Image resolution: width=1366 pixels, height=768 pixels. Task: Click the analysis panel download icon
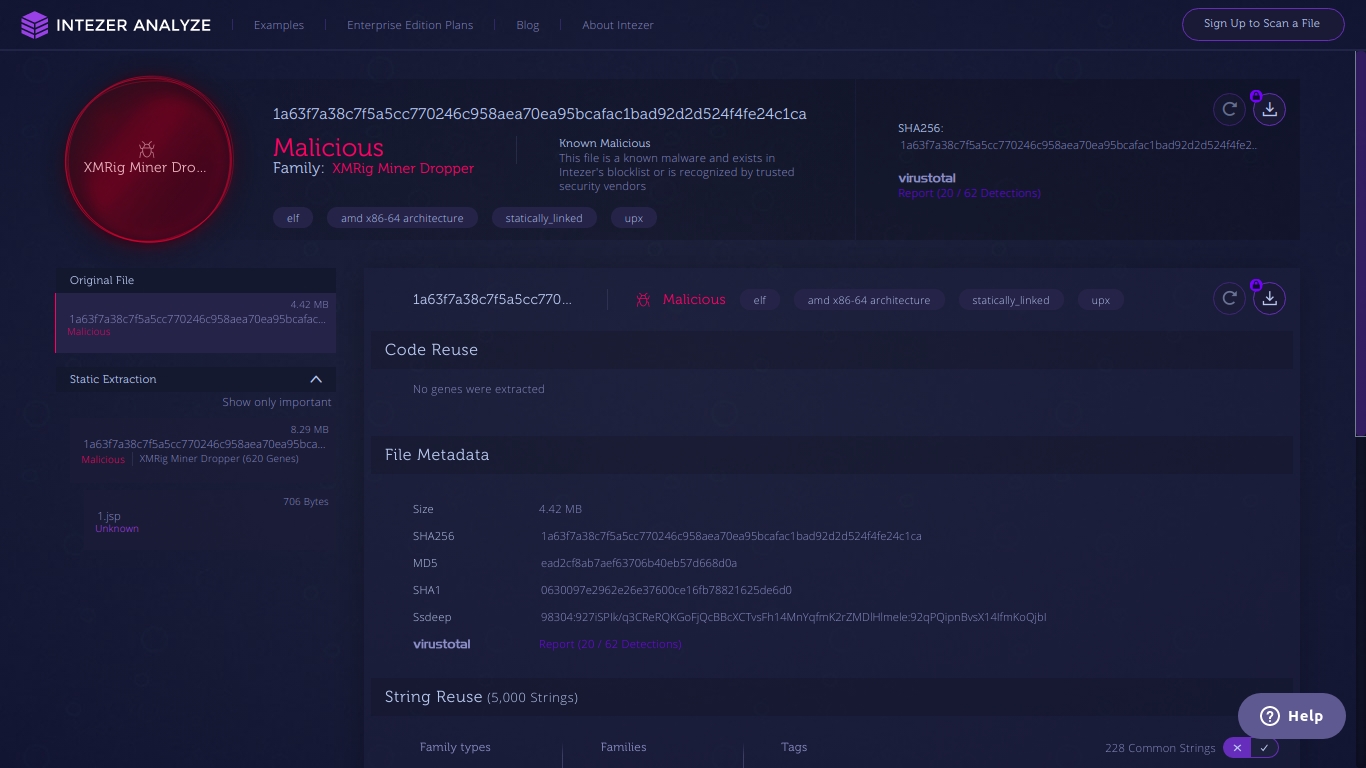tap(1270, 298)
